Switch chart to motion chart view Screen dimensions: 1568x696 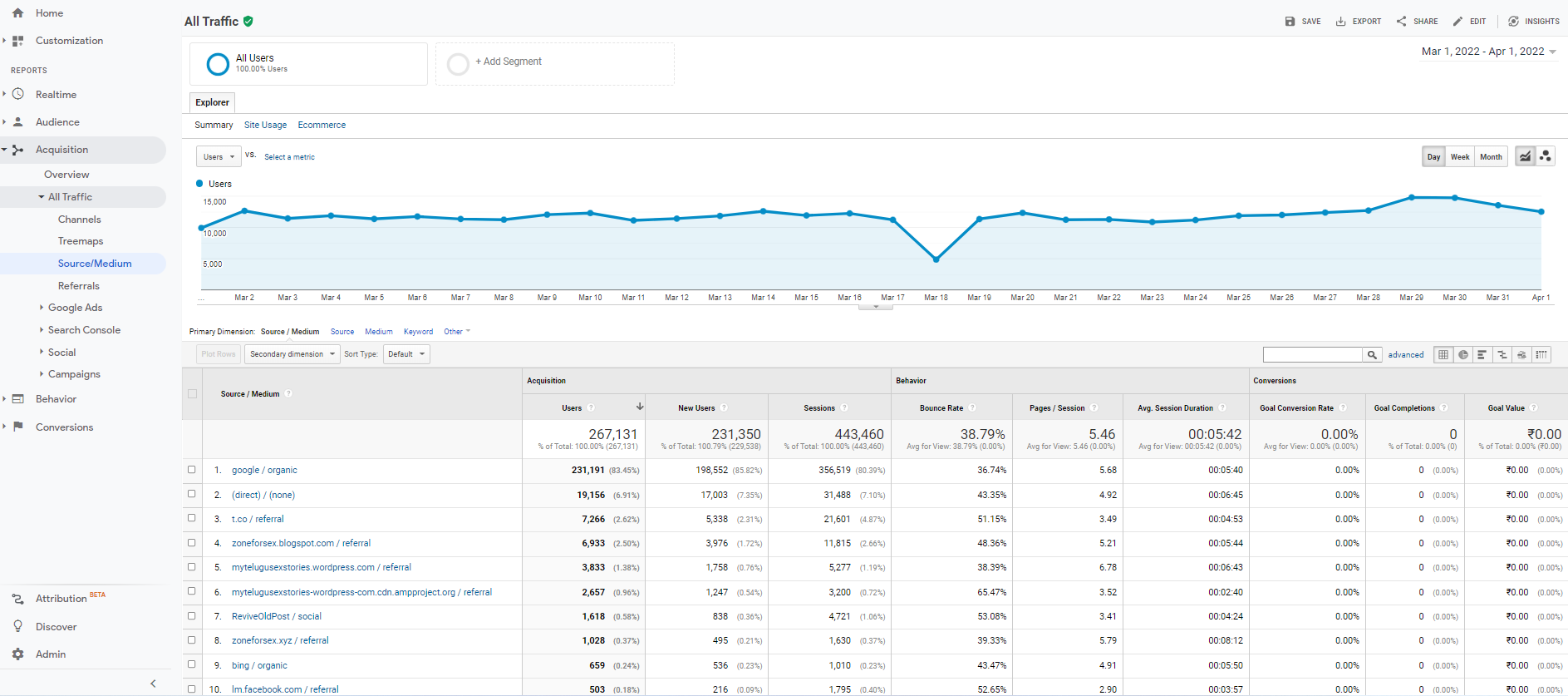pyautogui.click(x=1545, y=156)
